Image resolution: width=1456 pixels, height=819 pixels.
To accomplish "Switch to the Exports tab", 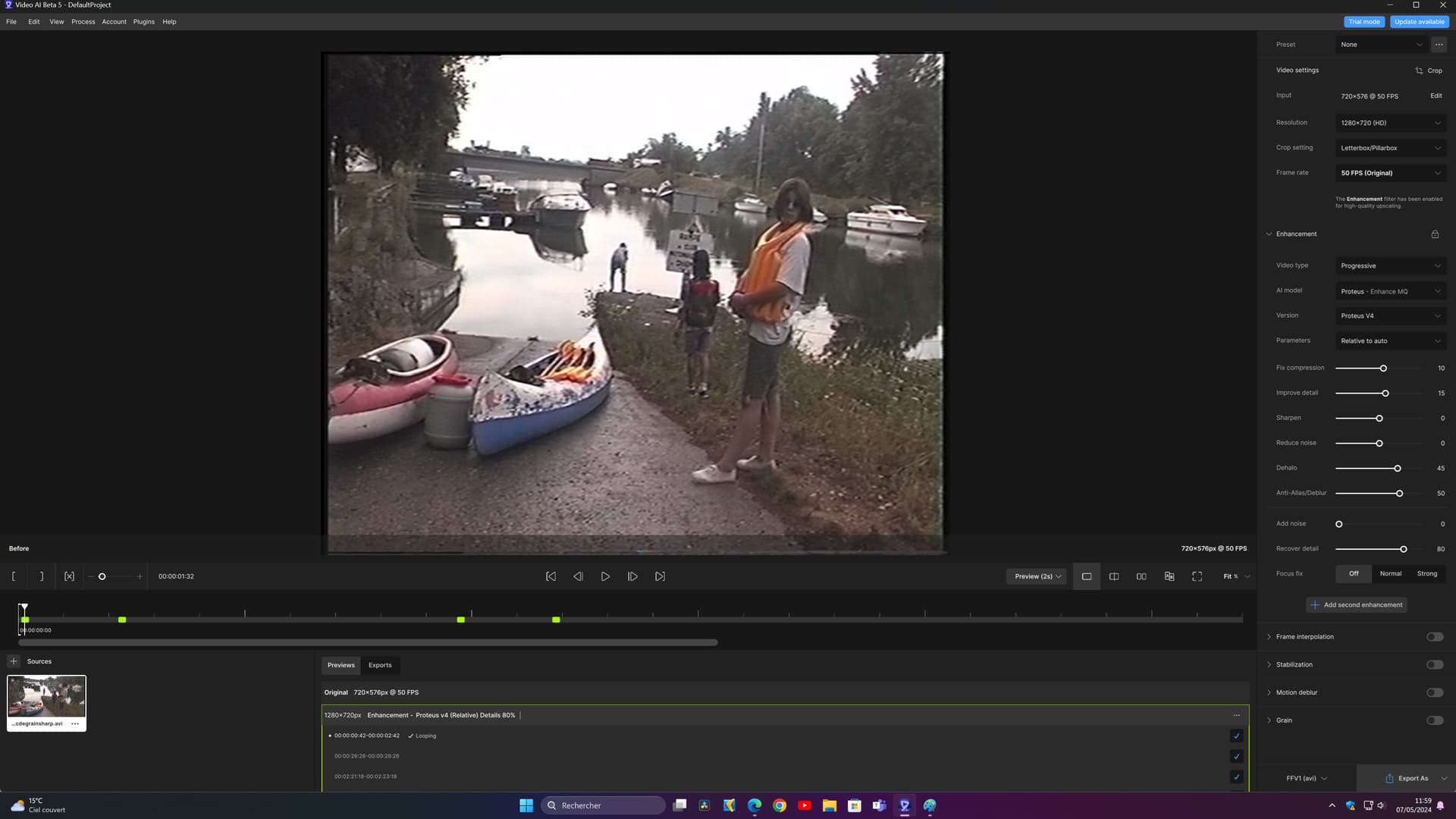I will point(380,665).
